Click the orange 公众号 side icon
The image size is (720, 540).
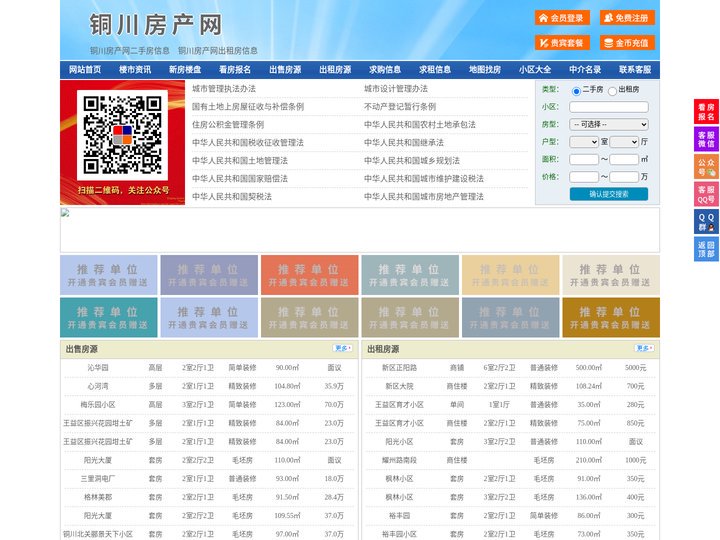(706, 167)
